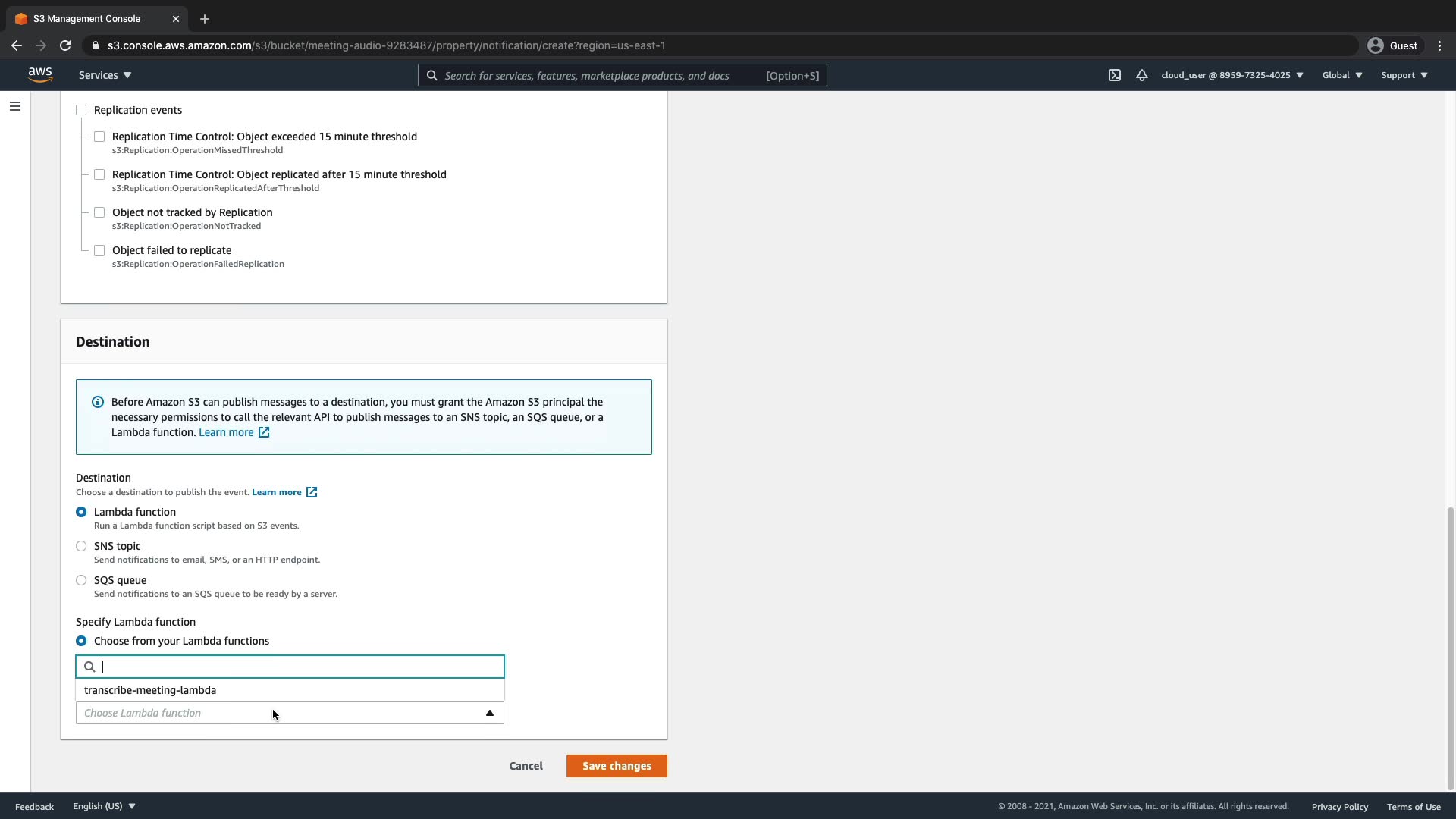Click the AWS logo home icon

40,74
